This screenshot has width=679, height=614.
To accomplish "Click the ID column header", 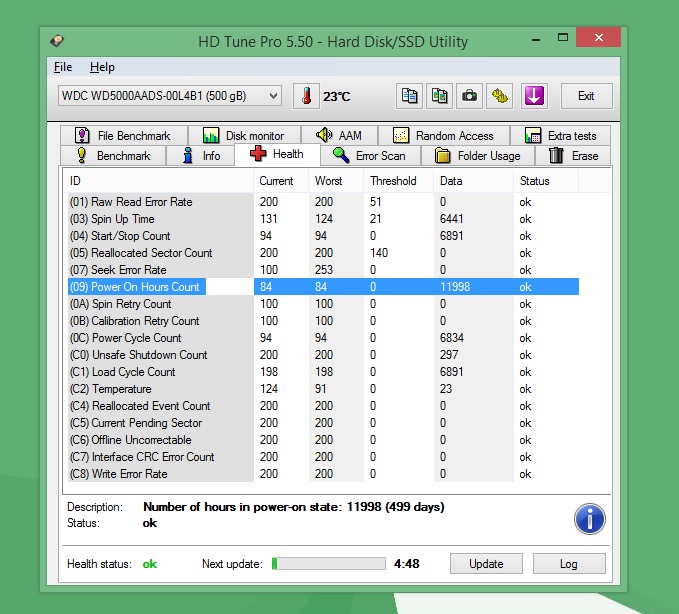I will click(x=158, y=181).
